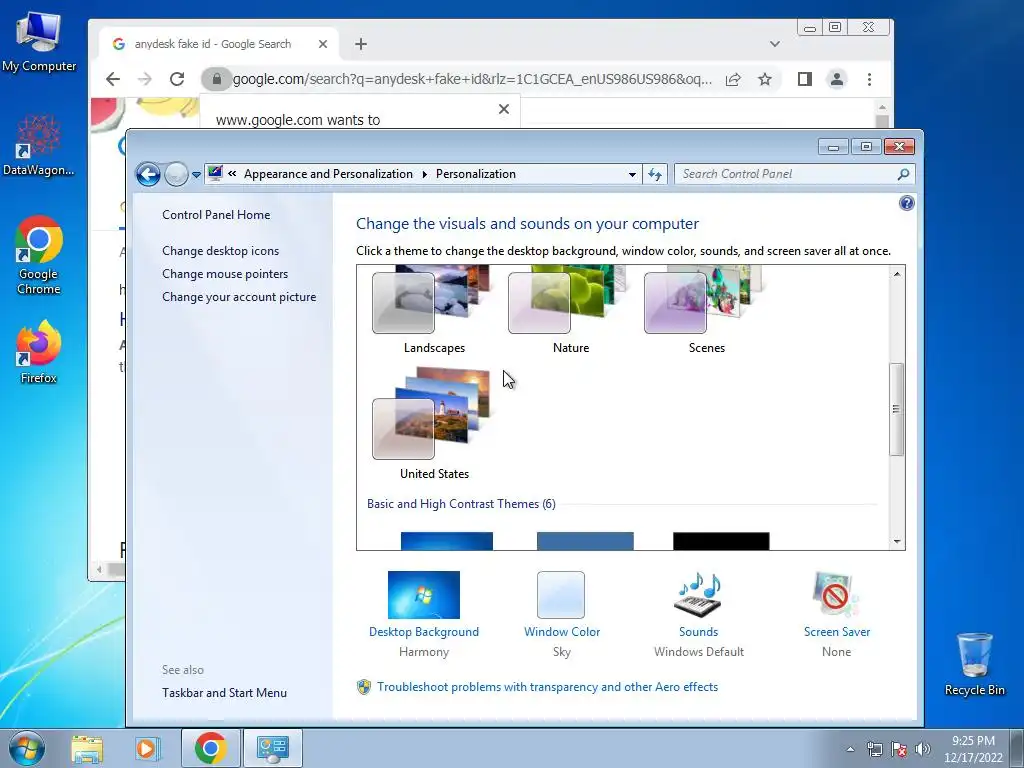The height and width of the screenshot is (768, 1024).
Task: Click the search magnifier icon in Control Panel
Action: tap(903, 174)
